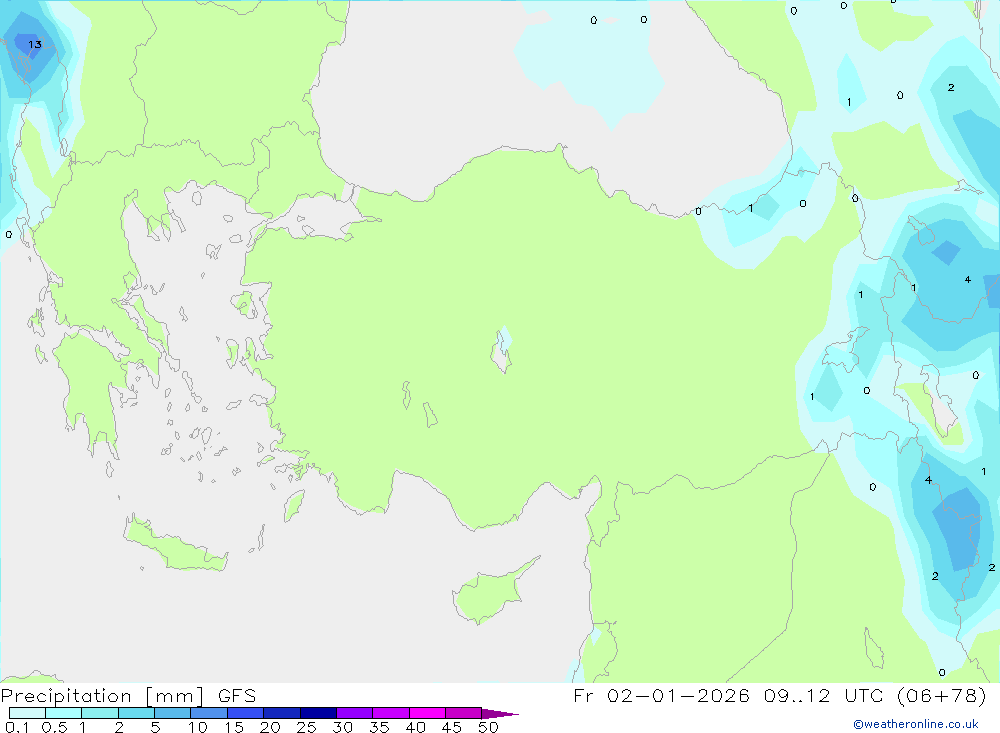Click the '30' label on the color scale
Image resolution: width=1000 pixels, height=733 pixels.
tap(343, 727)
